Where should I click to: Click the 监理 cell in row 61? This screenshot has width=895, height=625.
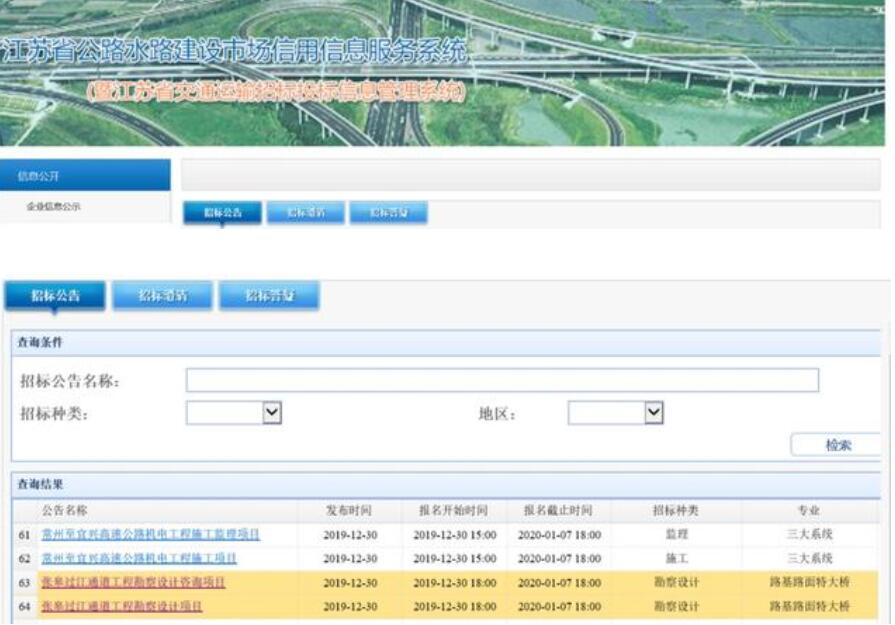point(677,534)
